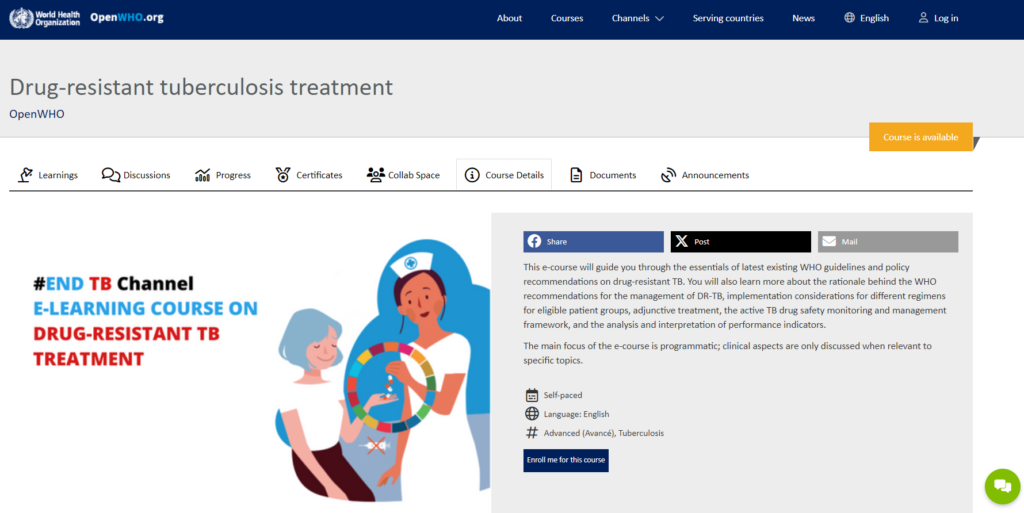This screenshot has height=513, width=1024.
Task: Open the News page
Action: [x=803, y=18]
